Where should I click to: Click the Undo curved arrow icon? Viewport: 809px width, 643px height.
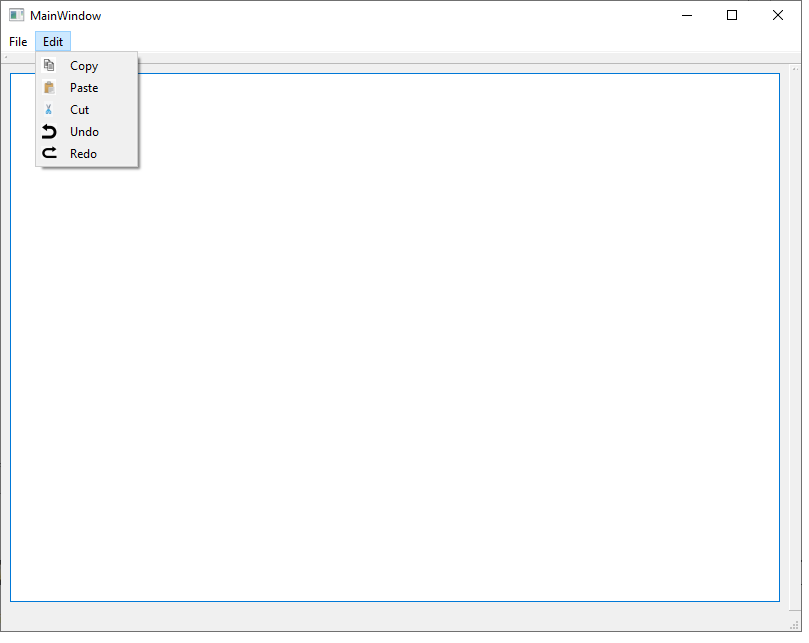49,131
